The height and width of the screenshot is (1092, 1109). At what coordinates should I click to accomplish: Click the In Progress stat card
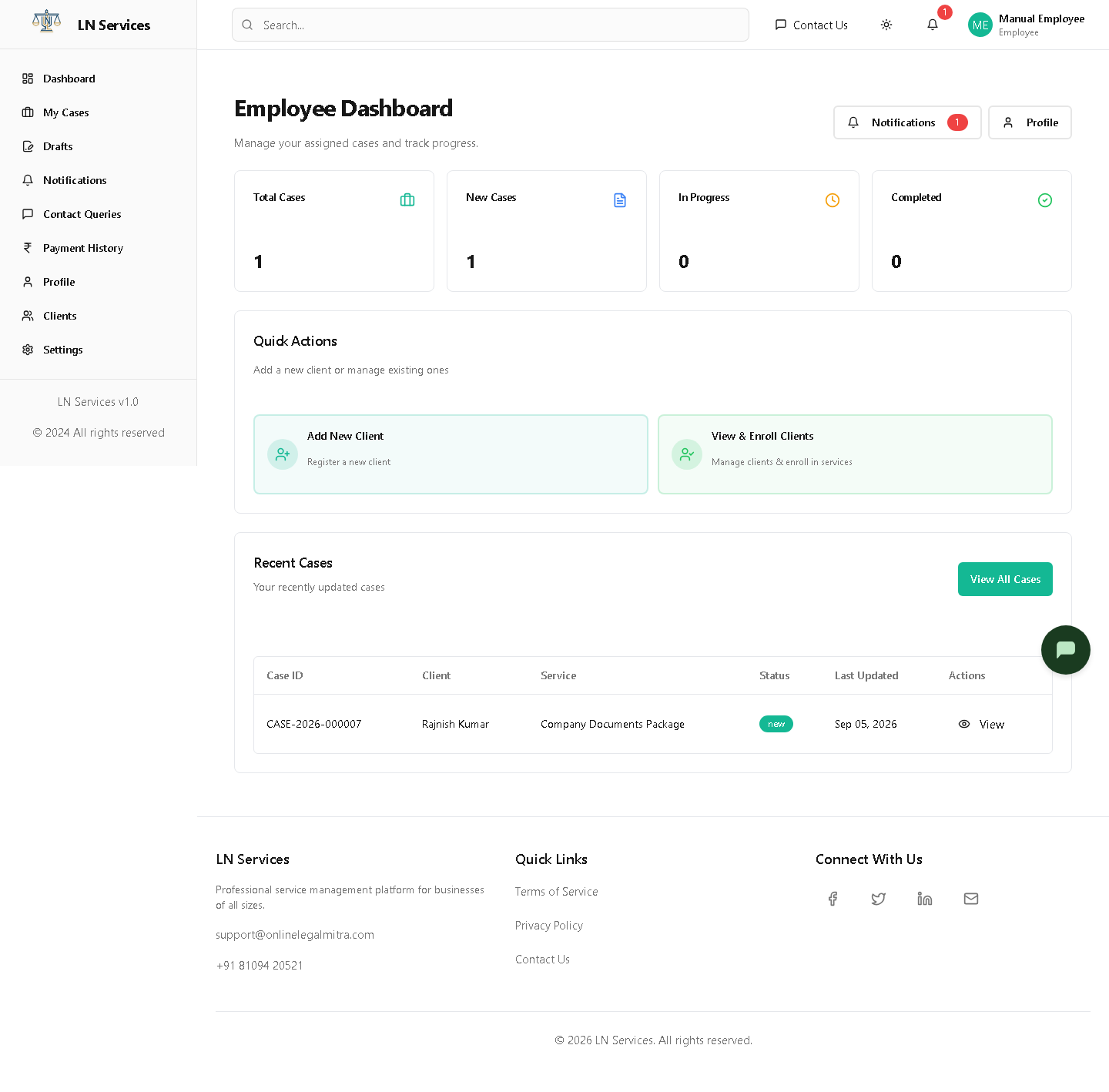[759, 231]
